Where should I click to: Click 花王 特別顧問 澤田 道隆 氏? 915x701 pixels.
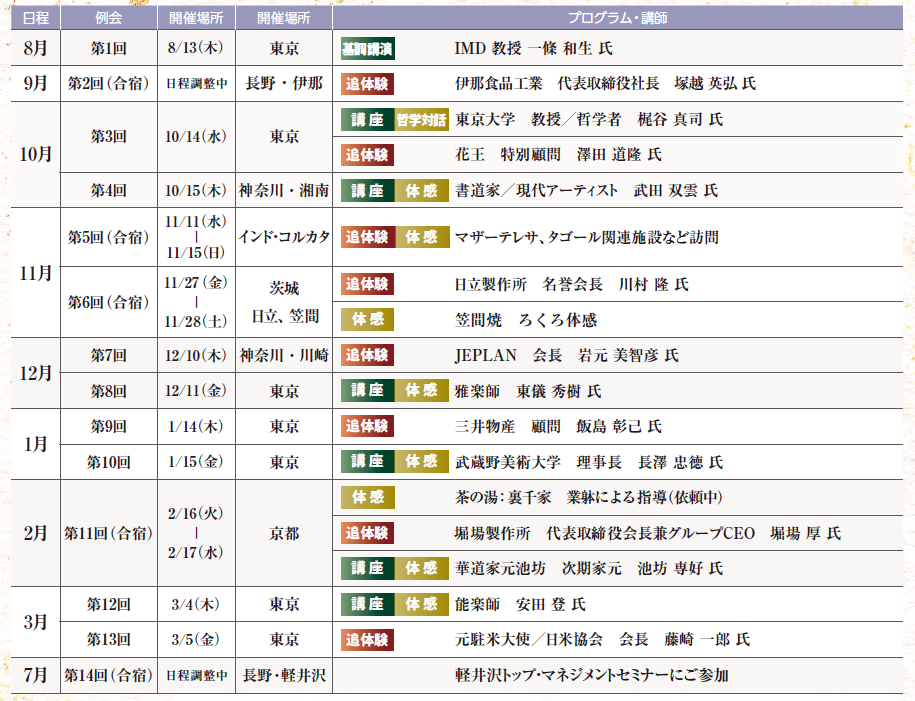pyautogui.click(x=558, y=155)
